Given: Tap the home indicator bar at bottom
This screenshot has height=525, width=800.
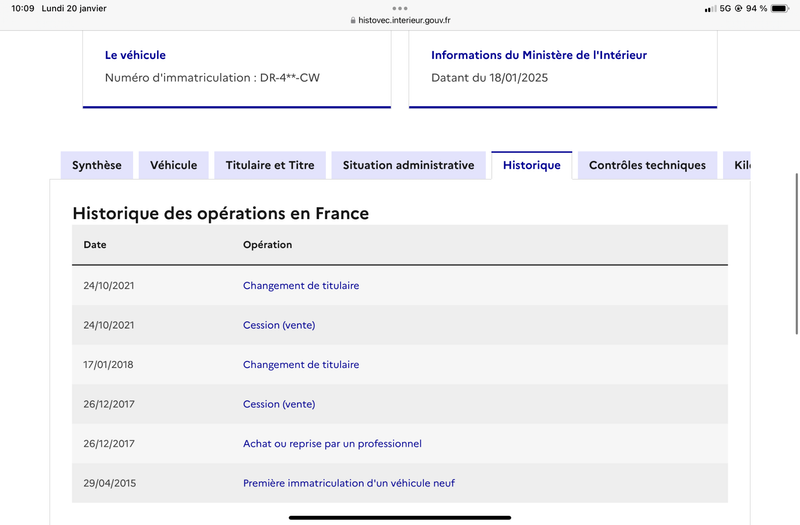Looking at the screenshot, I should 400,517.
